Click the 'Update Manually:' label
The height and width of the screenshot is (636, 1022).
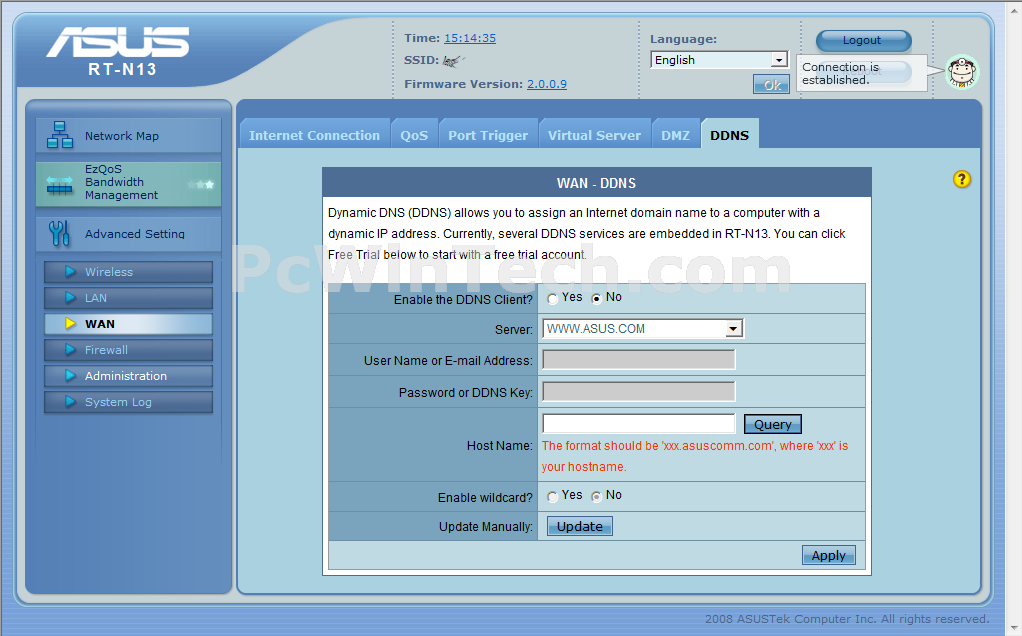486,527
